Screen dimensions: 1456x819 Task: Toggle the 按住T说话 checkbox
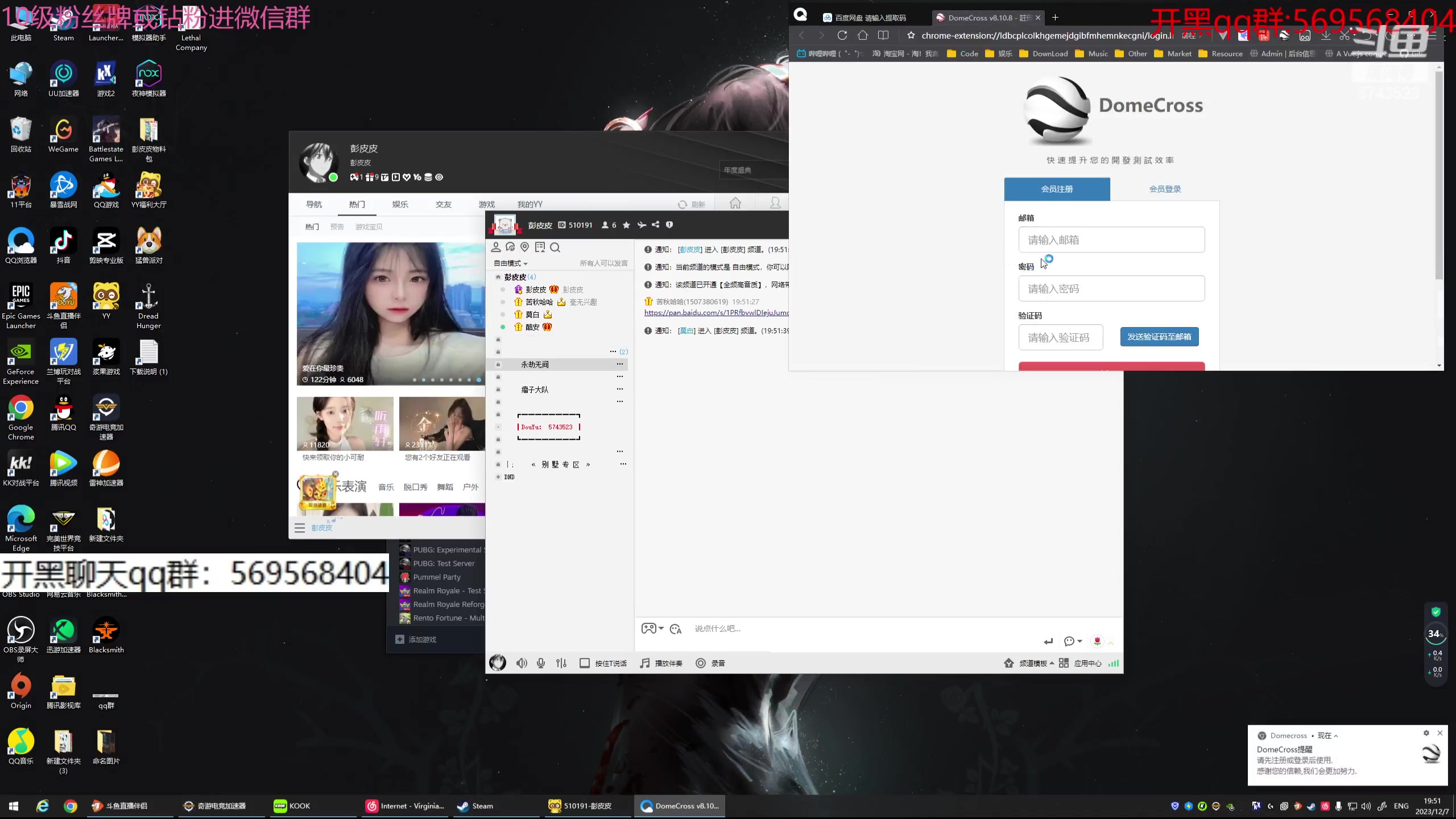tap(584, 663)
